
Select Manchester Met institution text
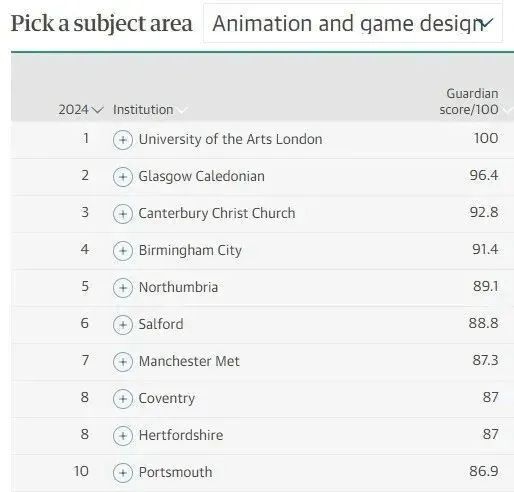pyautogui.click(x=189, y=361)
